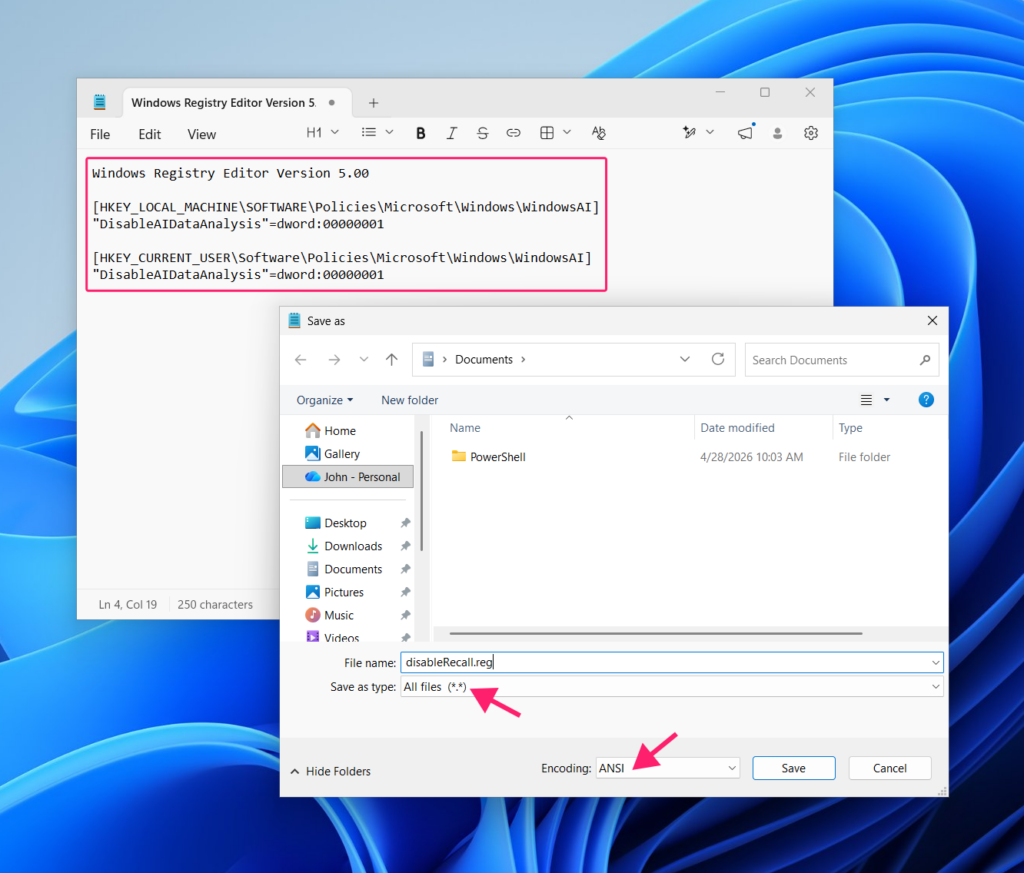Sort by Type column header
The width and height of the screenshot is (1024, 873).
(850, 428)
